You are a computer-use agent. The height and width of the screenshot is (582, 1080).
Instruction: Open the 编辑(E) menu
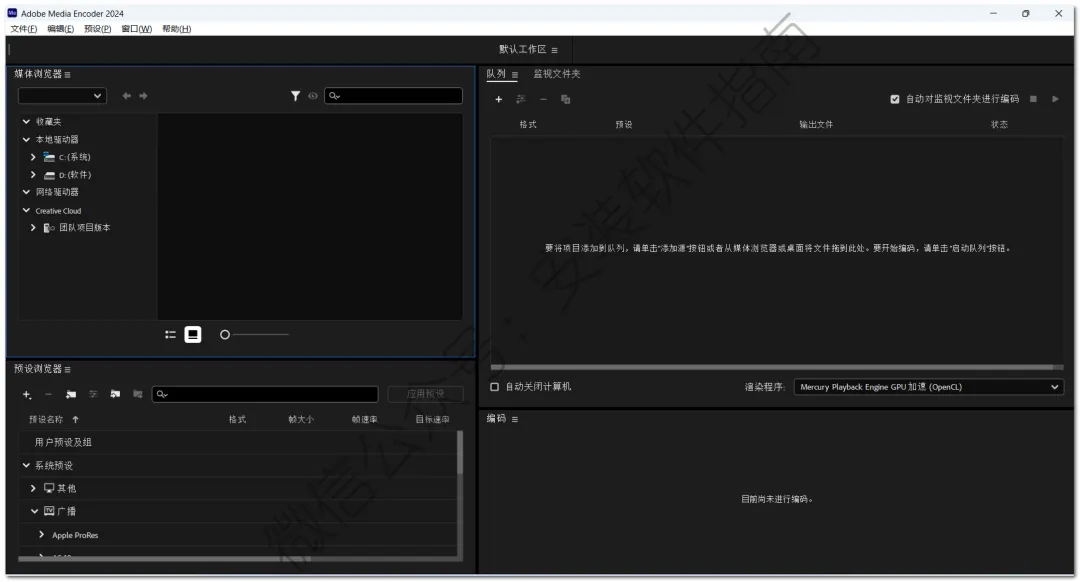61,29
